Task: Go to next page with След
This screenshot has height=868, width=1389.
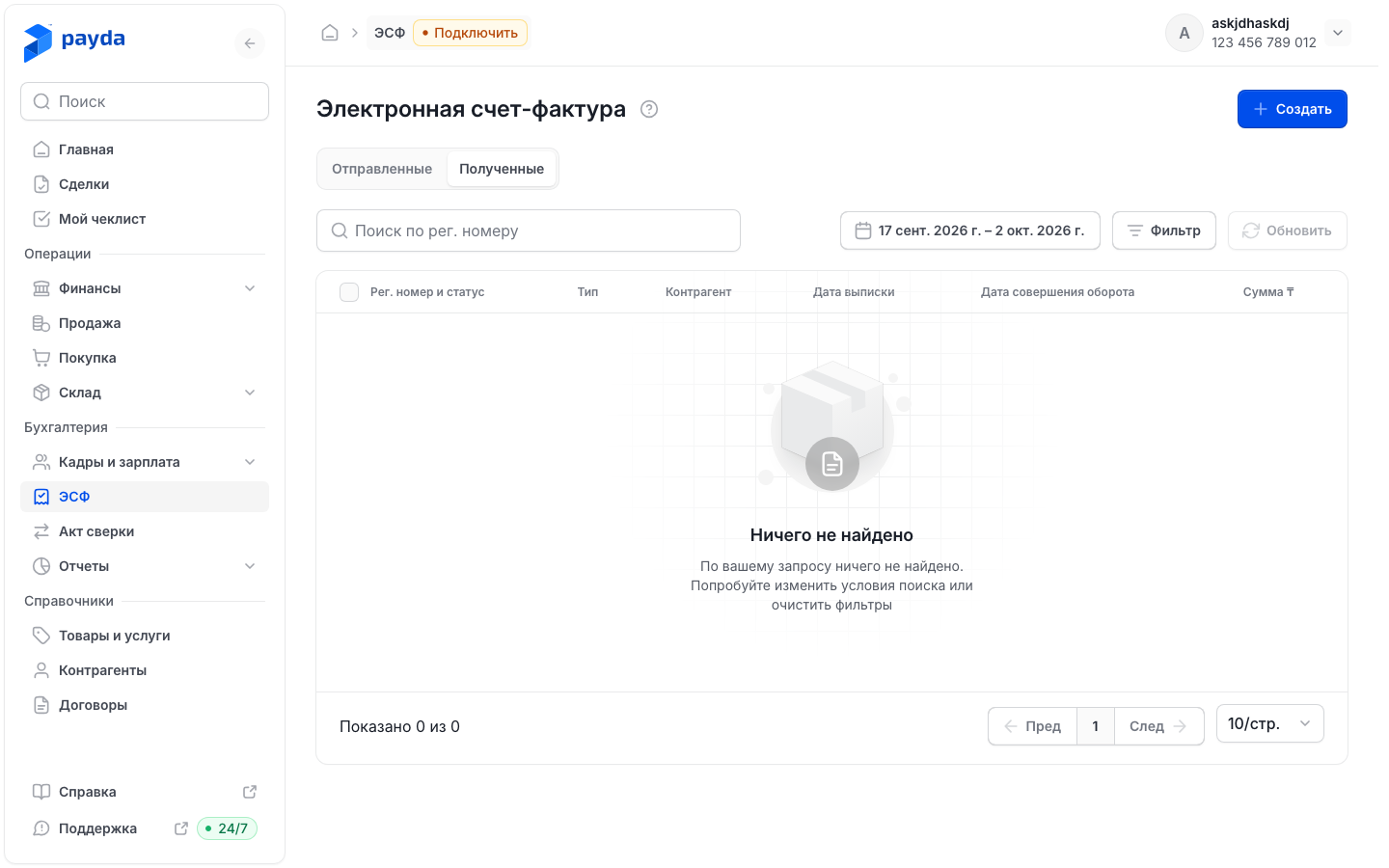Action: coord(1159,726)
